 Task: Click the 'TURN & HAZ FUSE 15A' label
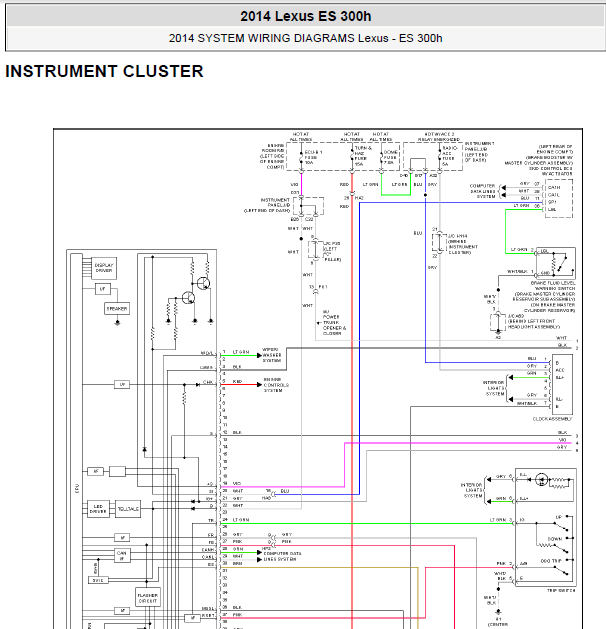pos(363,156)
